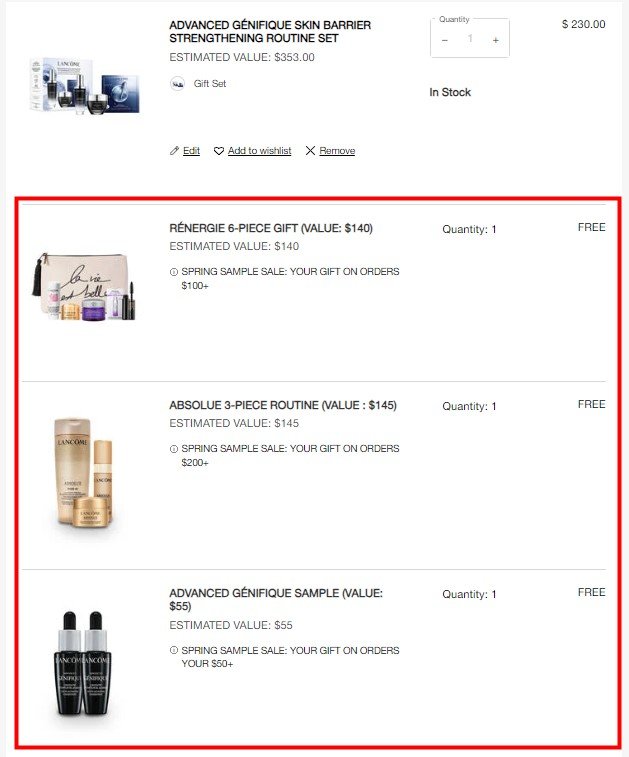Click info icon on Génifique sample promo
629x757 pixels.
click(x=174, y=650)
